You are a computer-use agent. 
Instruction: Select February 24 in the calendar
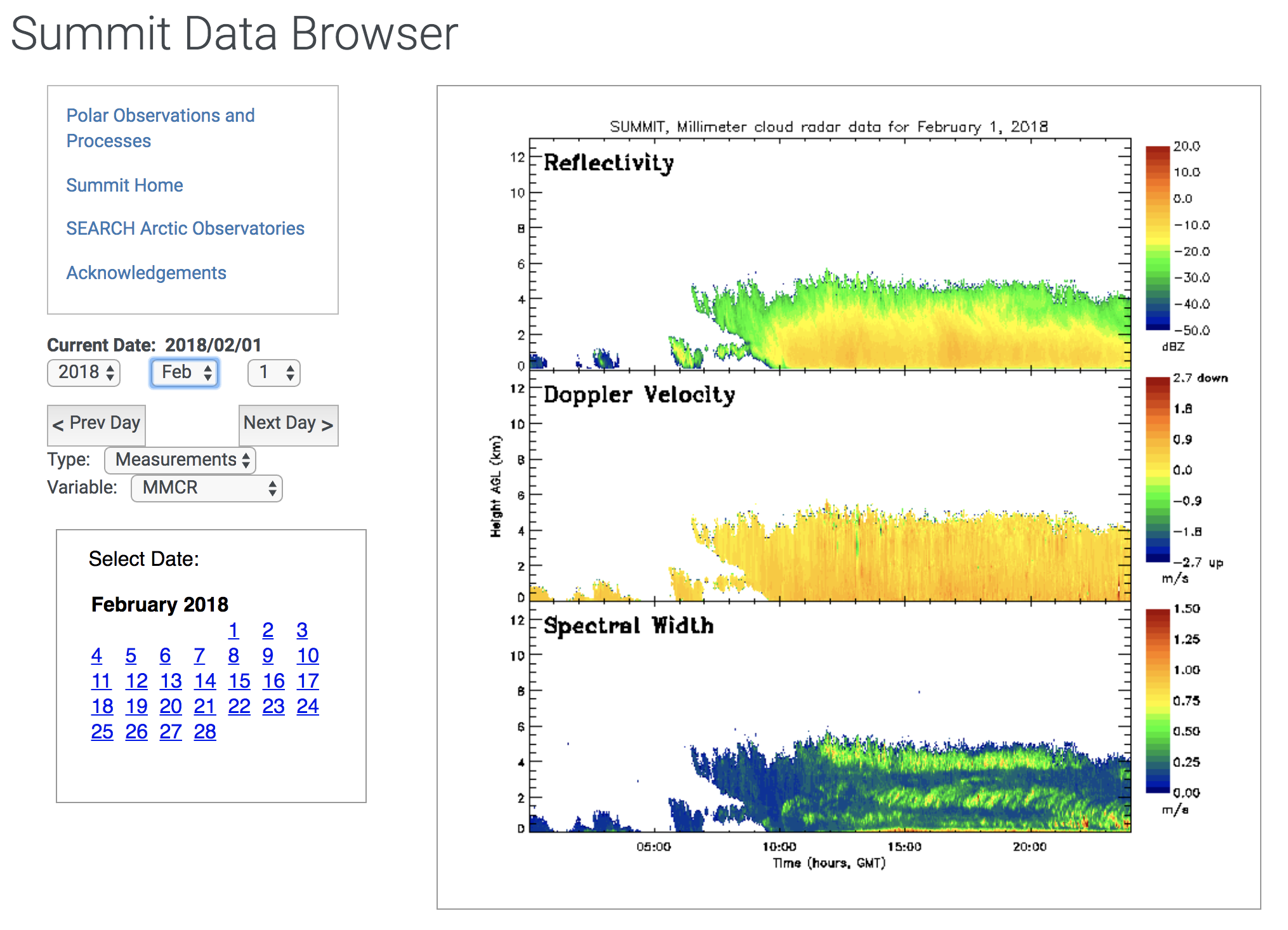pyautogui.click(x=308, y=706)
